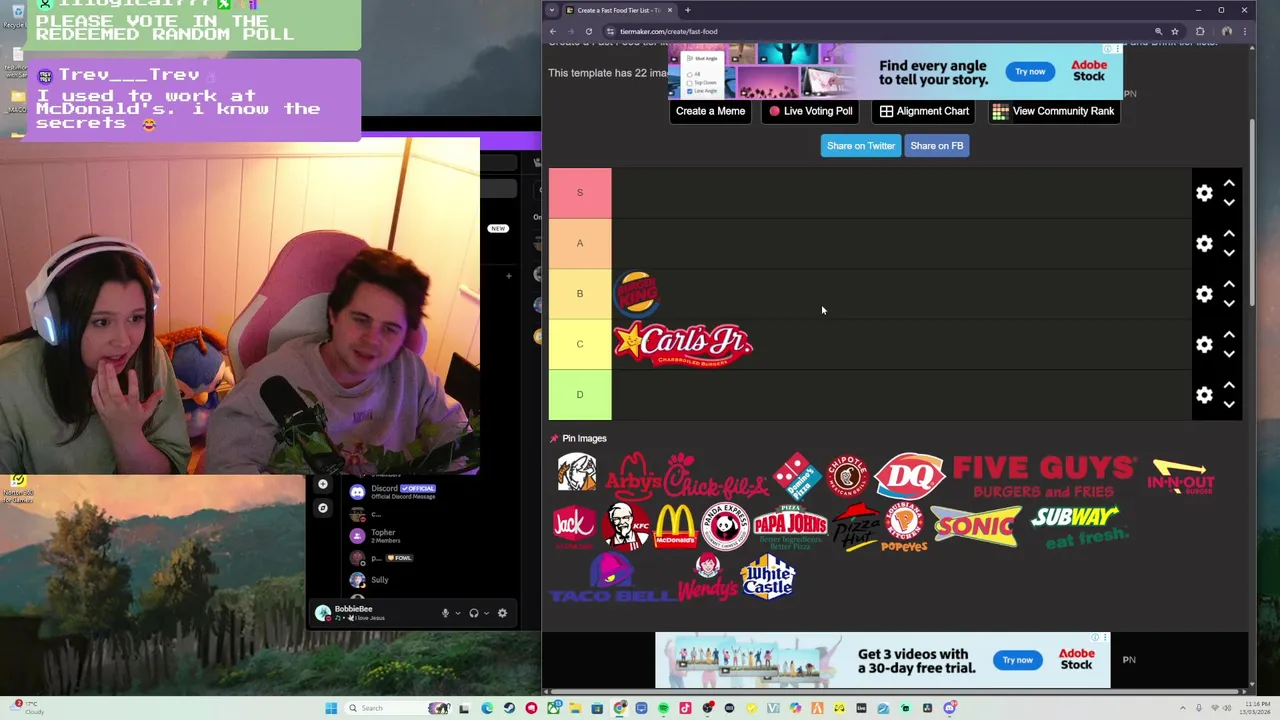Screen dimensions: 1280x720
Task: Select the Five Guys logo
Action: (x=1045, y=476)
